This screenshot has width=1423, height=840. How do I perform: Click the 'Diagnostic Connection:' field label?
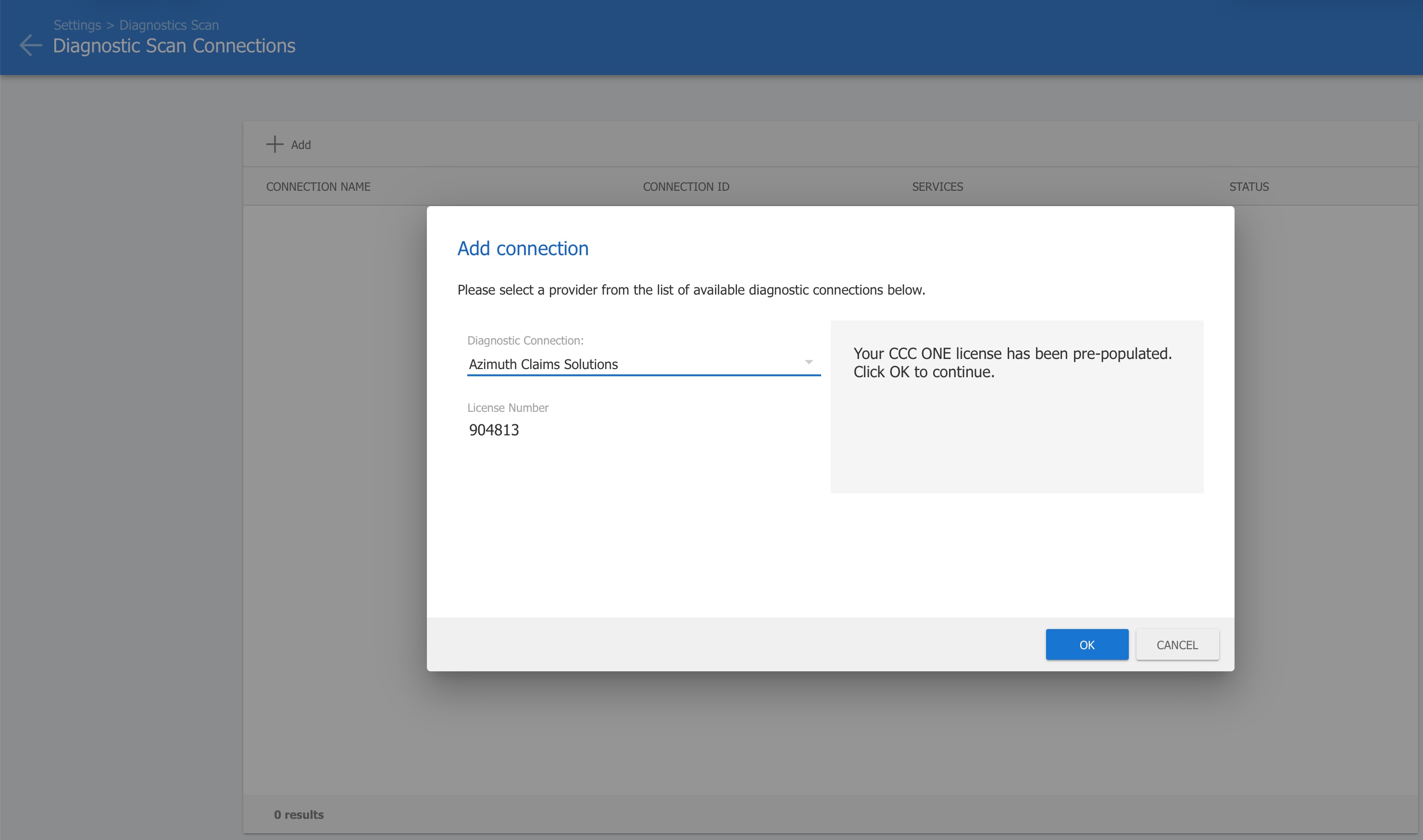[525, 341]
